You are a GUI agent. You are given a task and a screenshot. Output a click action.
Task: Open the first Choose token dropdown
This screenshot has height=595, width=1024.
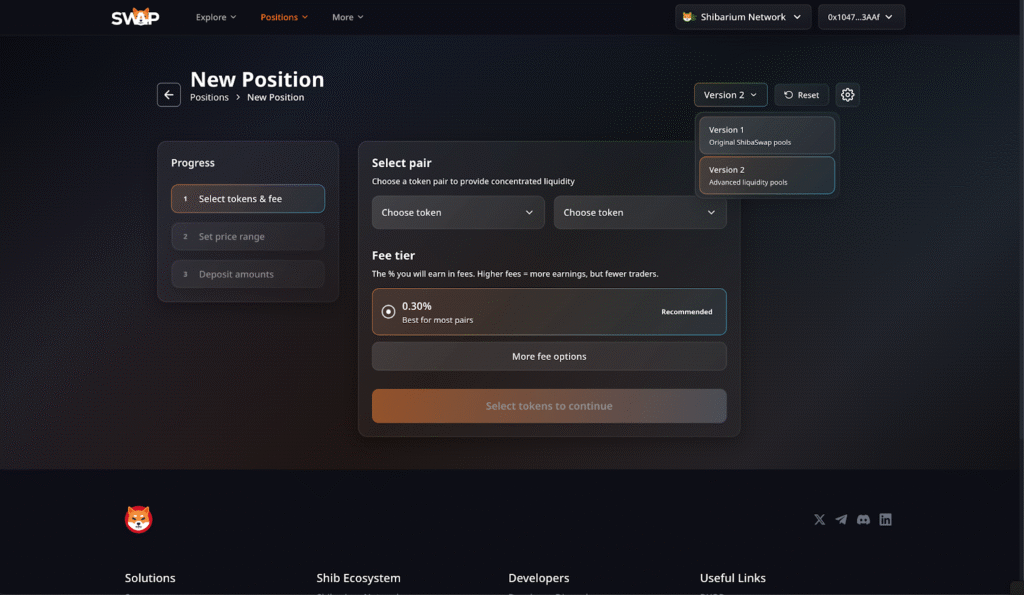[x=458, y=212]
